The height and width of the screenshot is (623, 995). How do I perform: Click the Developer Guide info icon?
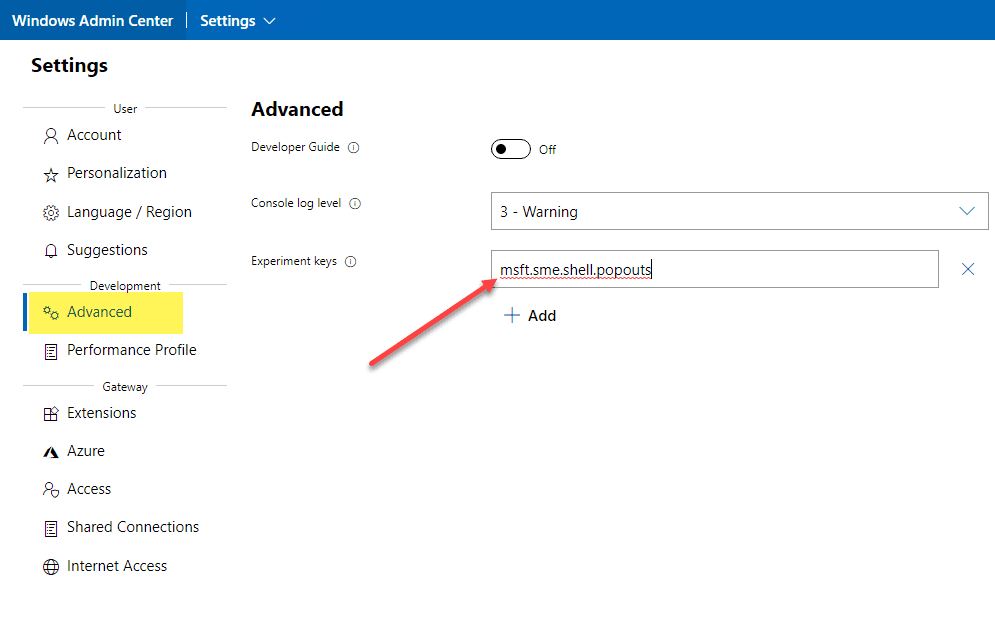pyautogui.click(x=353, y=148)
